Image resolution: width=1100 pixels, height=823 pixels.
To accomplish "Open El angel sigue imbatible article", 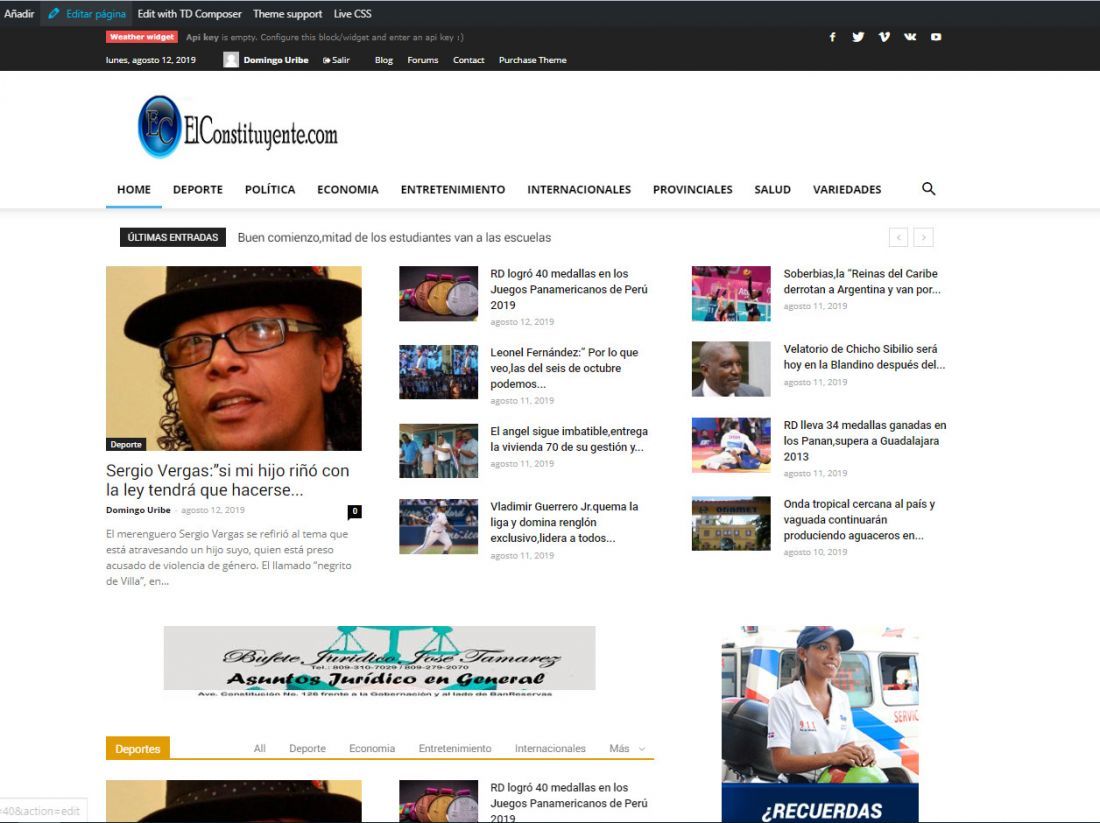I will (x=569, y=439).
